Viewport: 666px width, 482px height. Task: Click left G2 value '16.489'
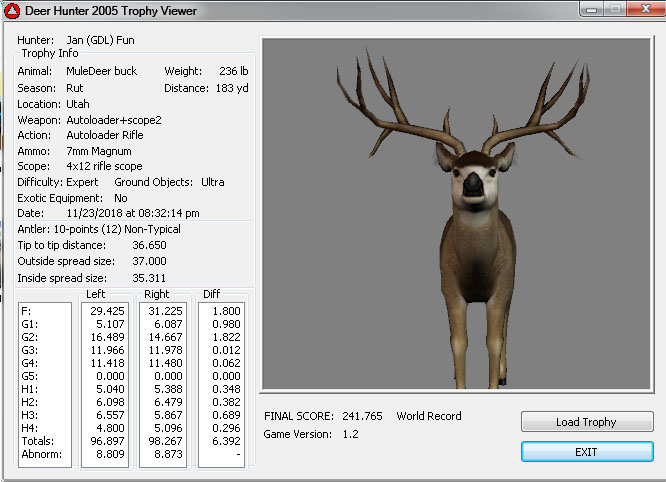point(107,337)
